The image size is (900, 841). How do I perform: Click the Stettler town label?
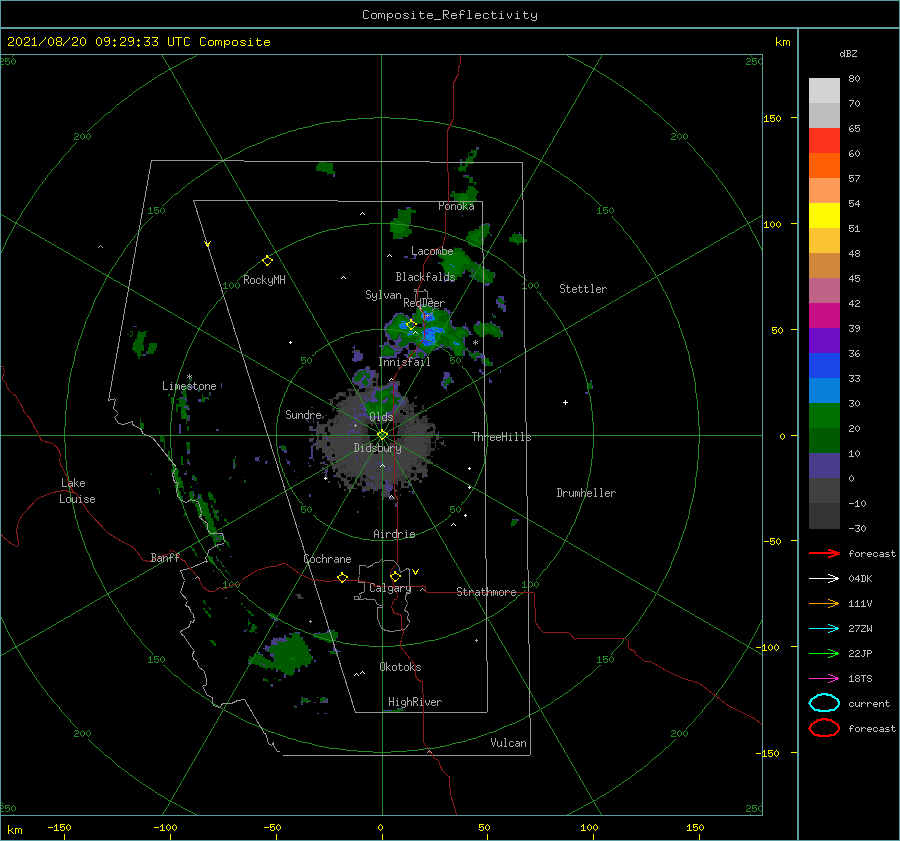click(x=583, y=289)
